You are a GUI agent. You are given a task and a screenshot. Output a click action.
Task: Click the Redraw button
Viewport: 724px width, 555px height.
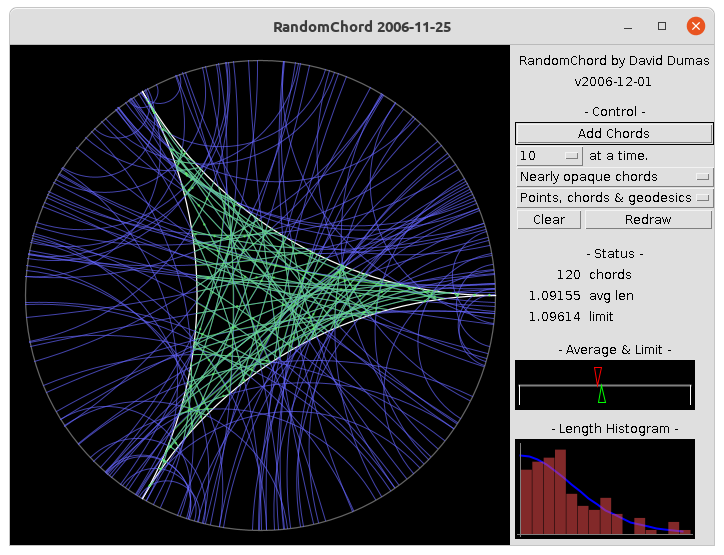coord(648,219)
